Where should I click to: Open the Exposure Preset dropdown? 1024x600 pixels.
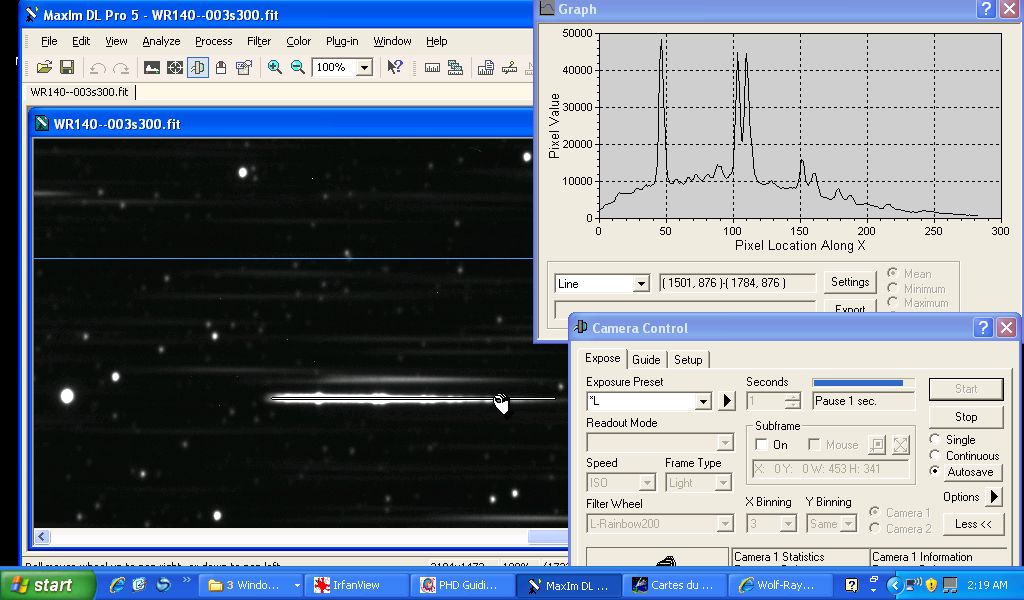(703, 401)
